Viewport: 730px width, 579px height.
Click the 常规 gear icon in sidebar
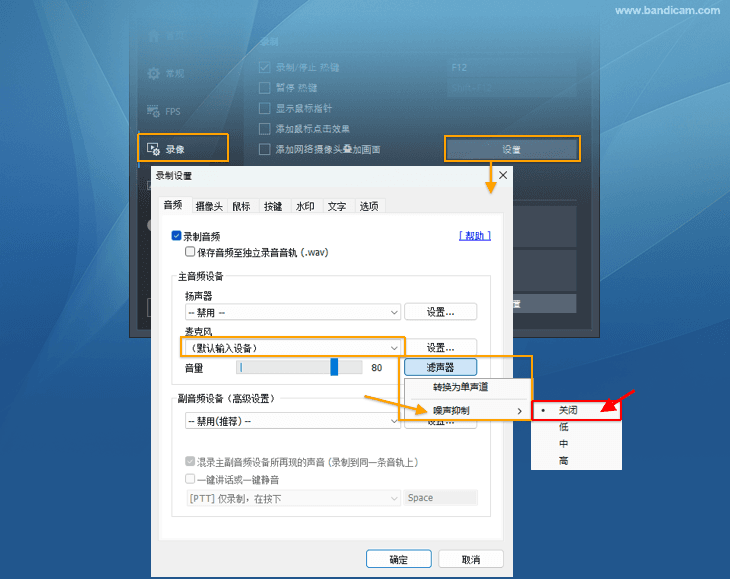click(x=154, y=73)
